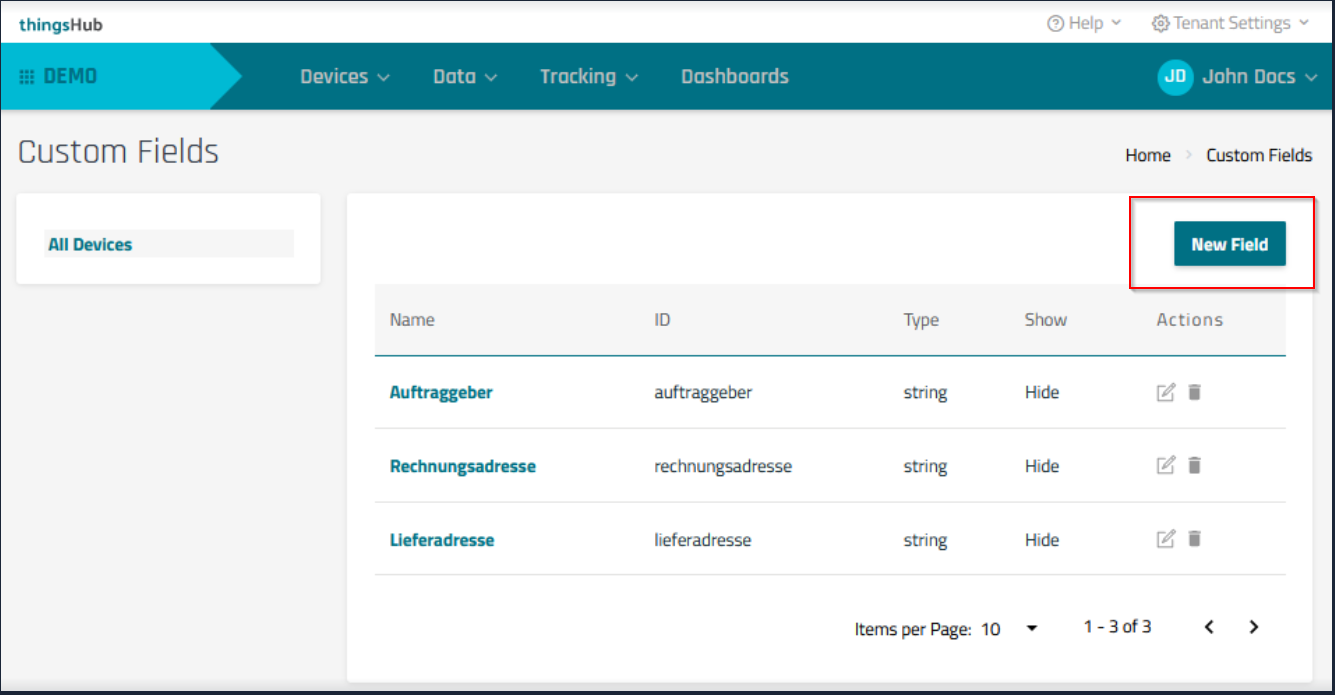Edit the Lieferadresse custom field

coord(1165,539)
